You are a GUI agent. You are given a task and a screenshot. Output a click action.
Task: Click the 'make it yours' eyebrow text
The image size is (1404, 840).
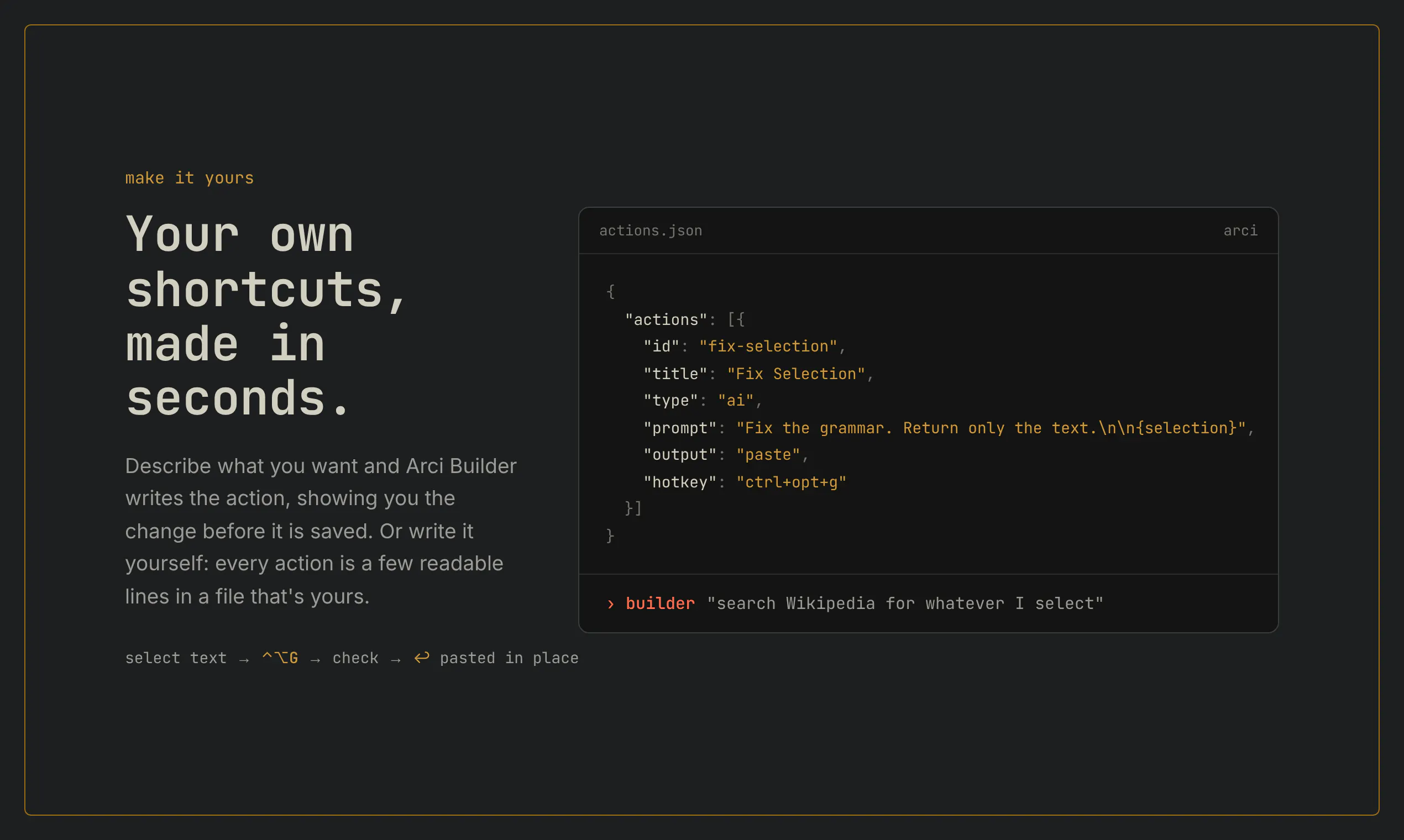pyautogui.click(x=190, y=178)
